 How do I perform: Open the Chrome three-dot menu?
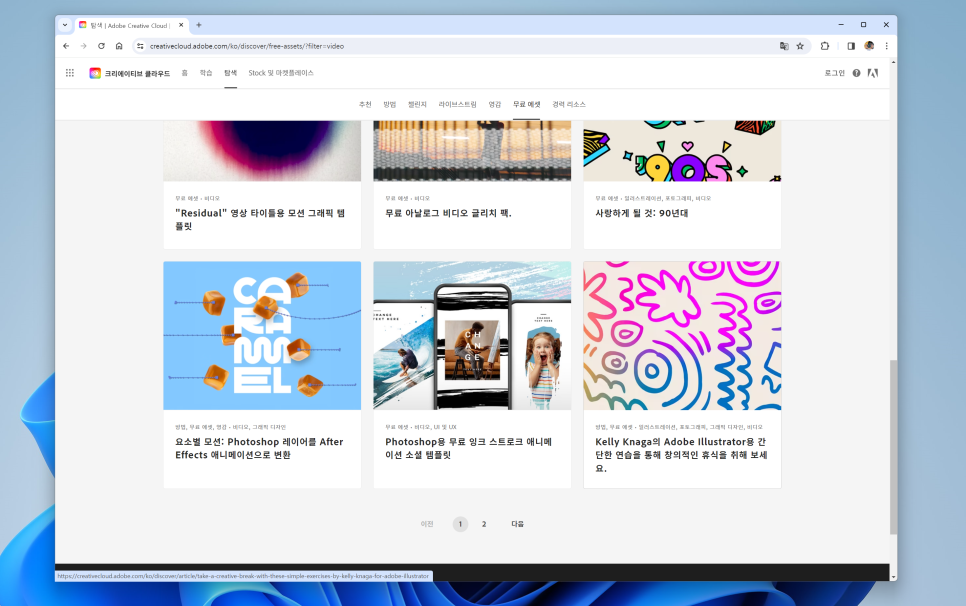tap(887, 46)
